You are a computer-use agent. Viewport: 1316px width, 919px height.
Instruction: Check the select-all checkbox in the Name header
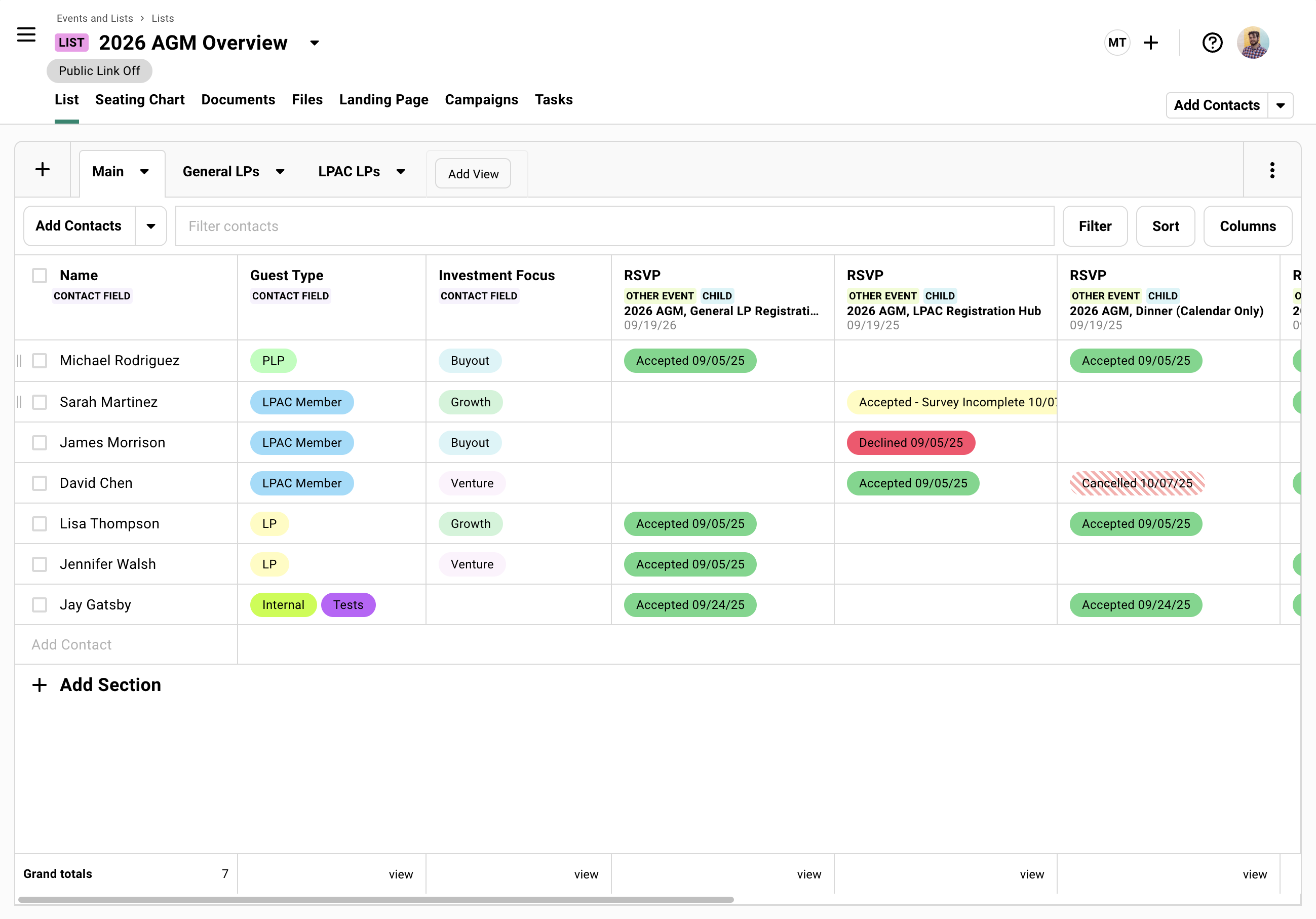[x=39, y=275]
